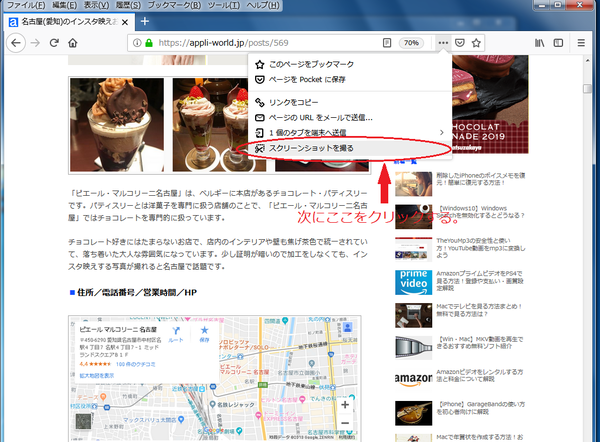Expand 1 個のタブを端末へ送信 submenu arrow

(442, 133)
